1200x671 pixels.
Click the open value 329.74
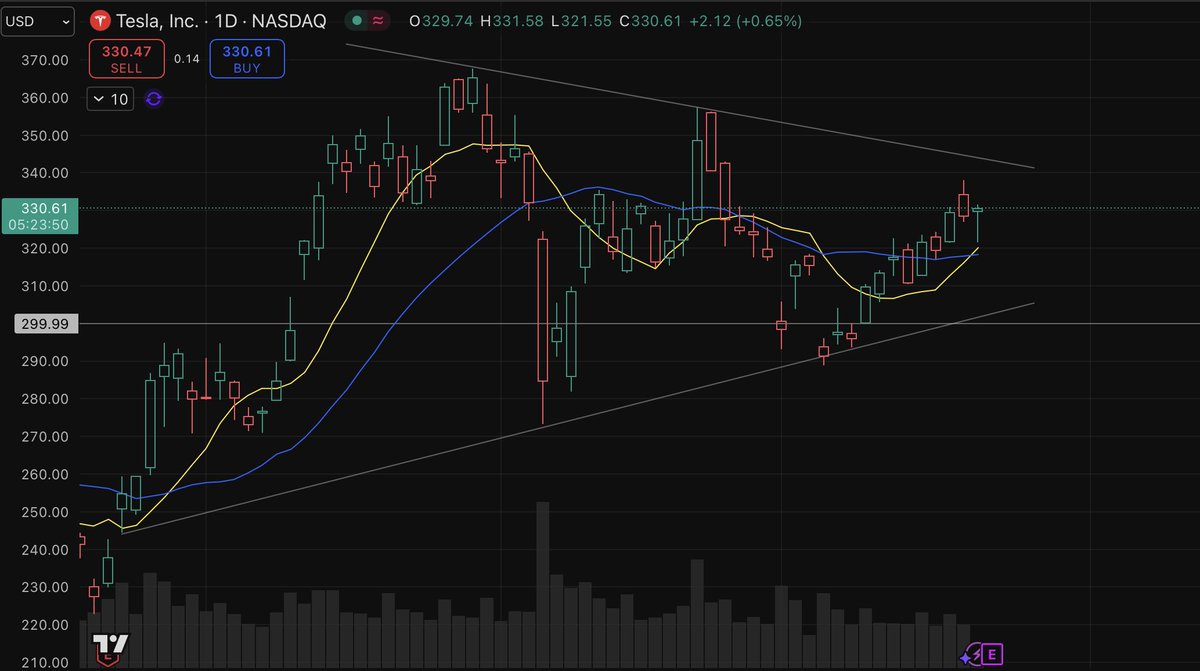coord(447,21)
